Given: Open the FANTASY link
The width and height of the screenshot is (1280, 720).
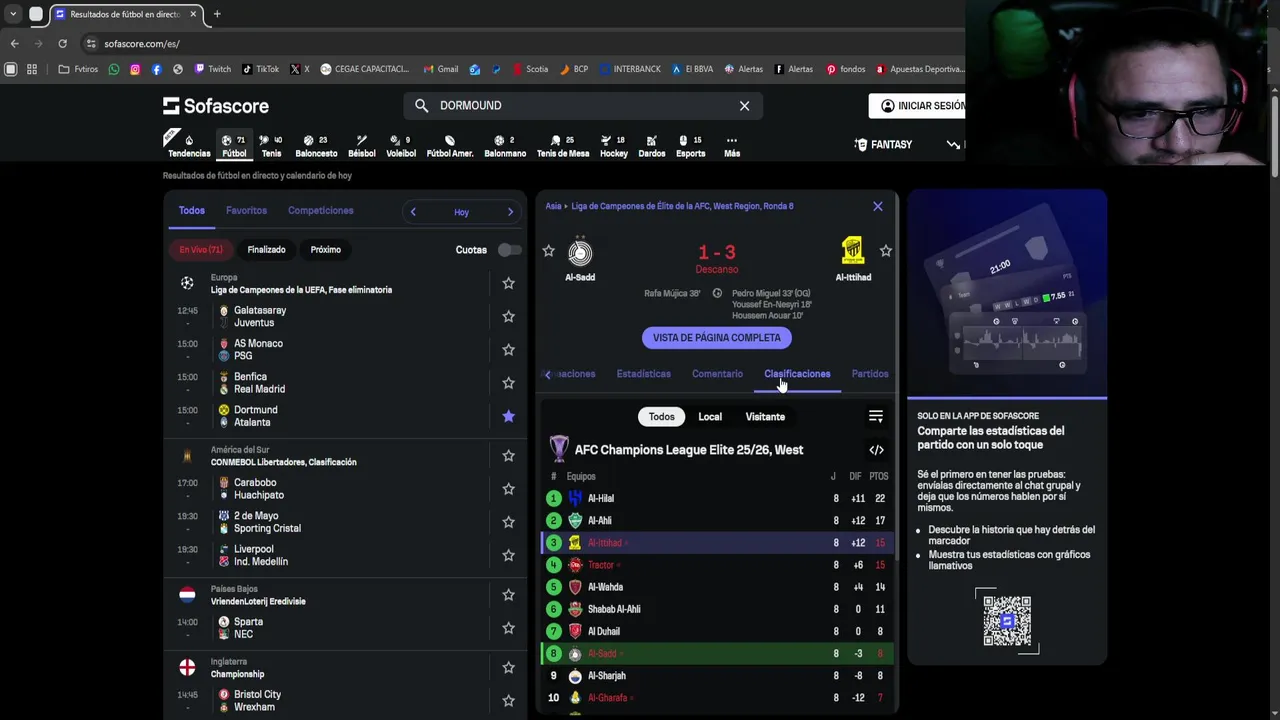Looking at the screenshot, I should [x=883, y=144].
